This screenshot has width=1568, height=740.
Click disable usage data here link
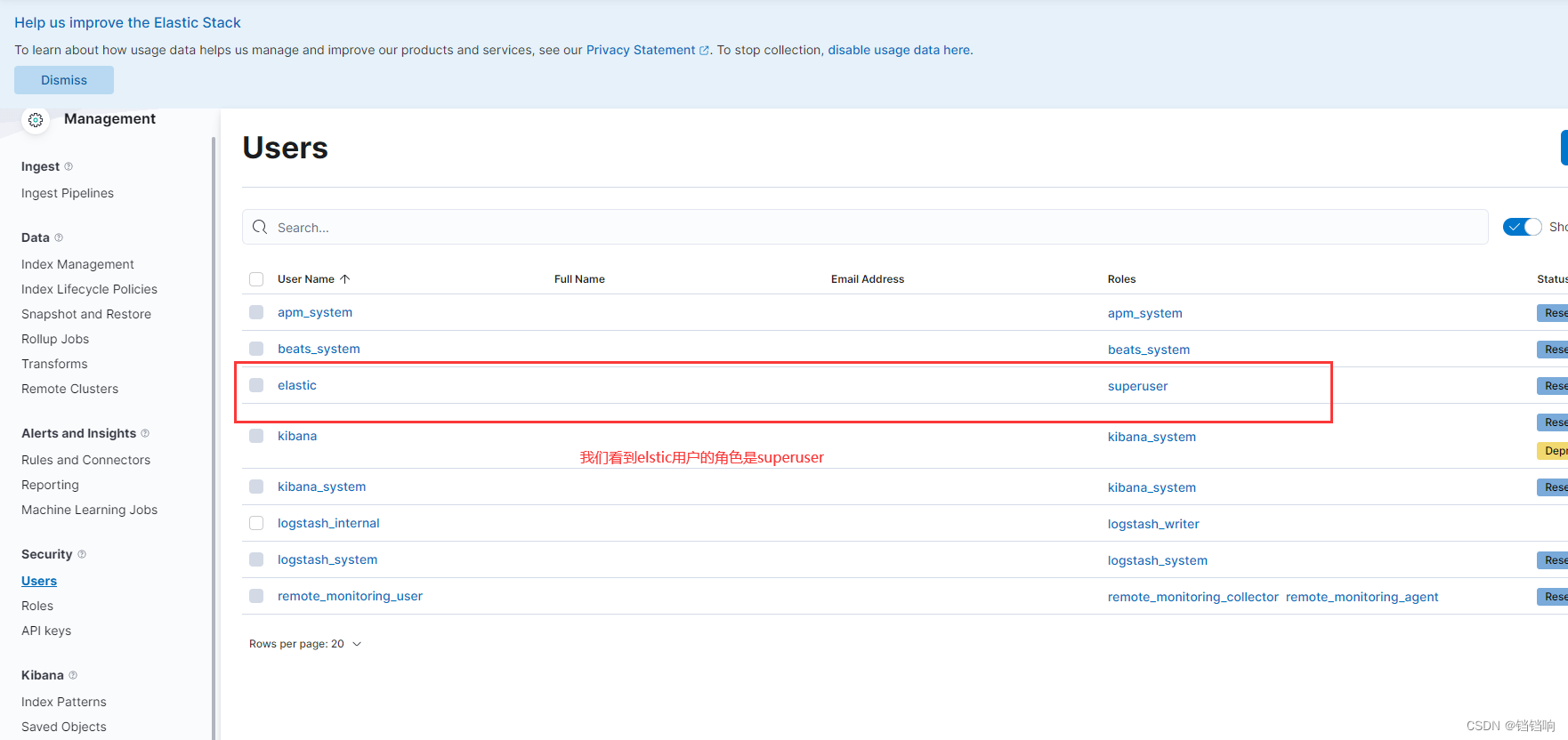tap(899, 50)
